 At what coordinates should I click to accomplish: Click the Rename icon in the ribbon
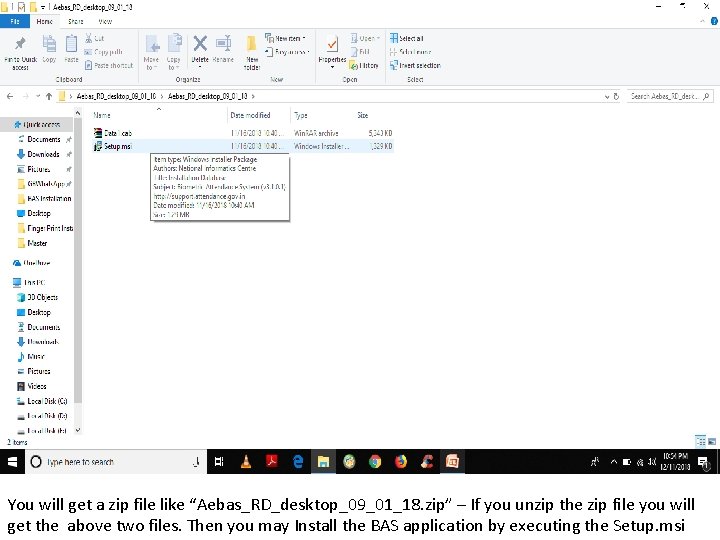coord(224,44)
